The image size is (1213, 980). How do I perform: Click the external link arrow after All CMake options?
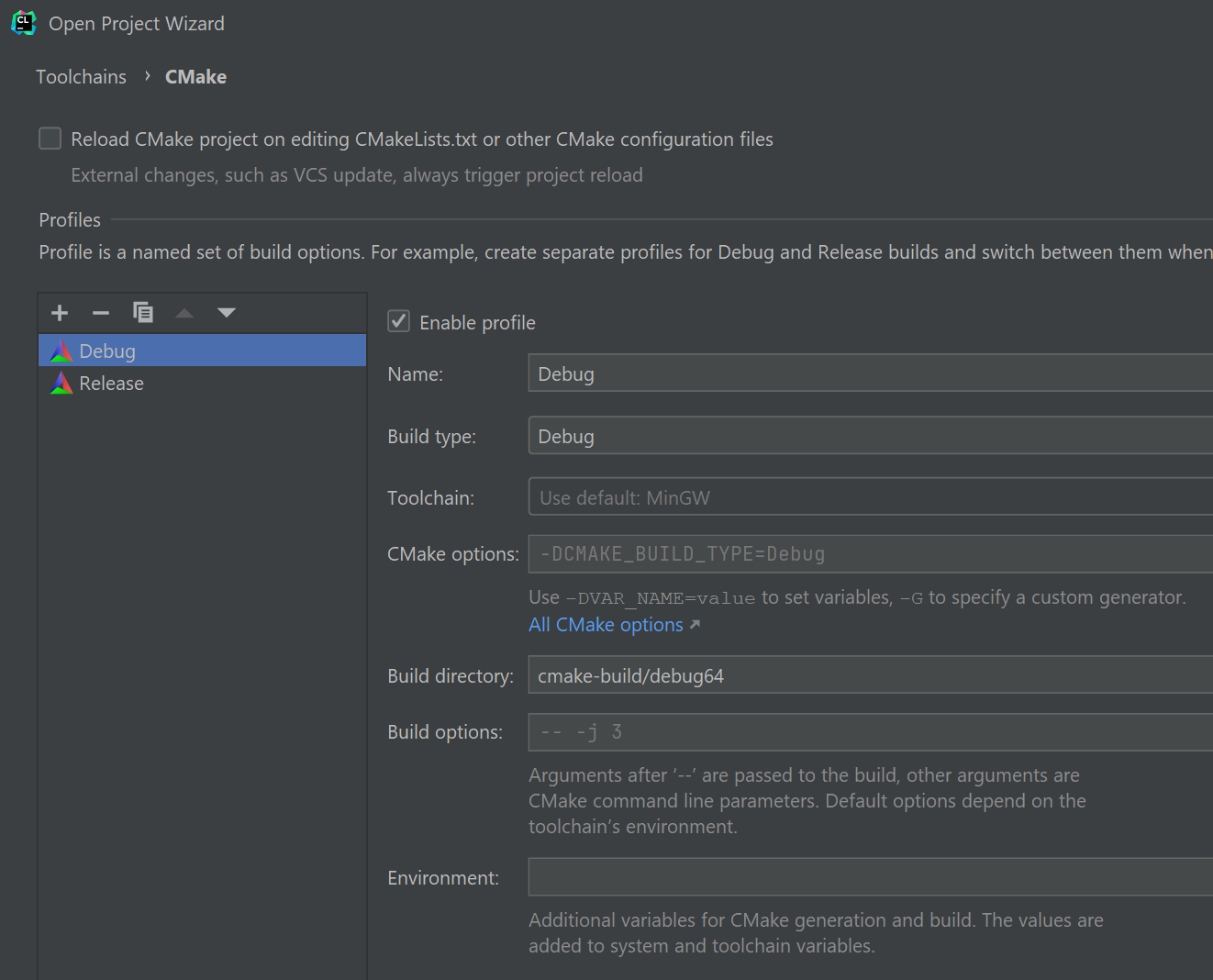pyautogui.click(x=695, y=625)
